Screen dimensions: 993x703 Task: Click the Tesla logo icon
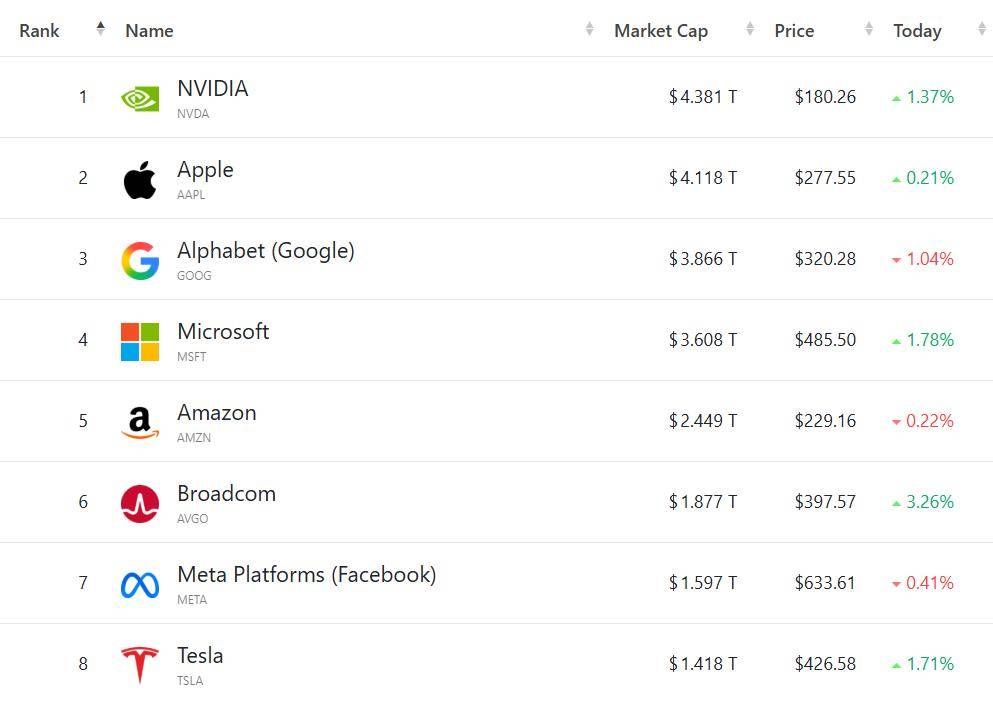click(140, 665)
